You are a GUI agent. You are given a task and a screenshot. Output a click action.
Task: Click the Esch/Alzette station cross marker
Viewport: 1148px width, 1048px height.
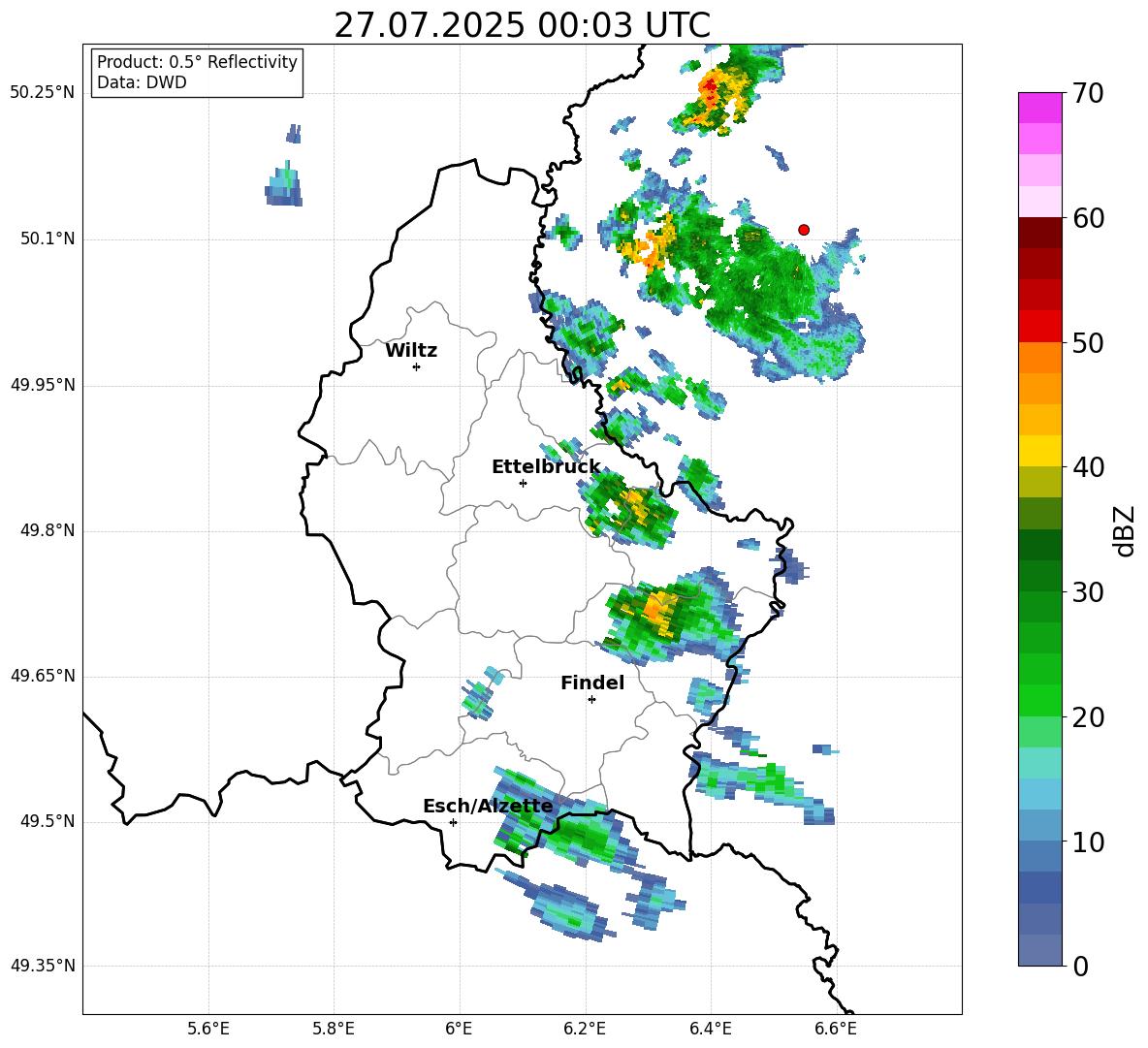[x=453, y=822]
